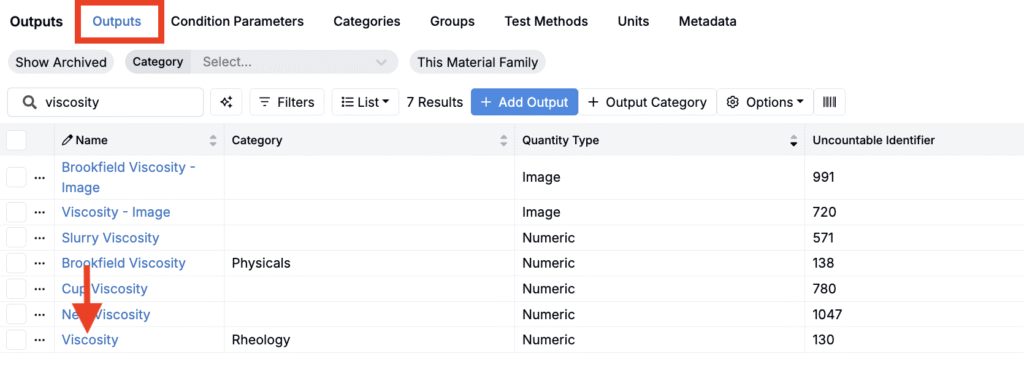Click the identifier value 1047
Screen dimensions: 1024x372
(x=827, y=315)
